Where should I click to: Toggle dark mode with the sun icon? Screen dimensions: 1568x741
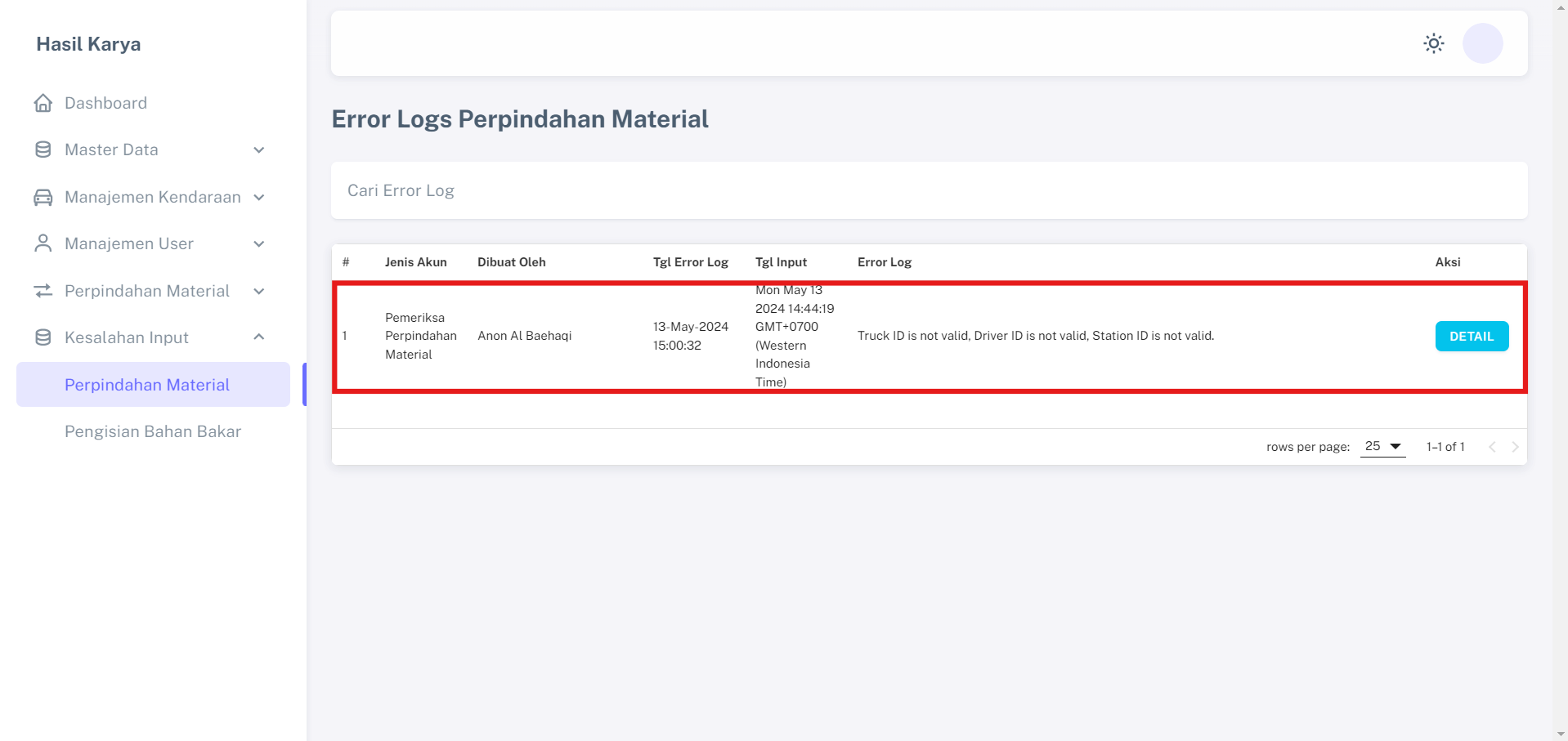tap(1434, 43)
